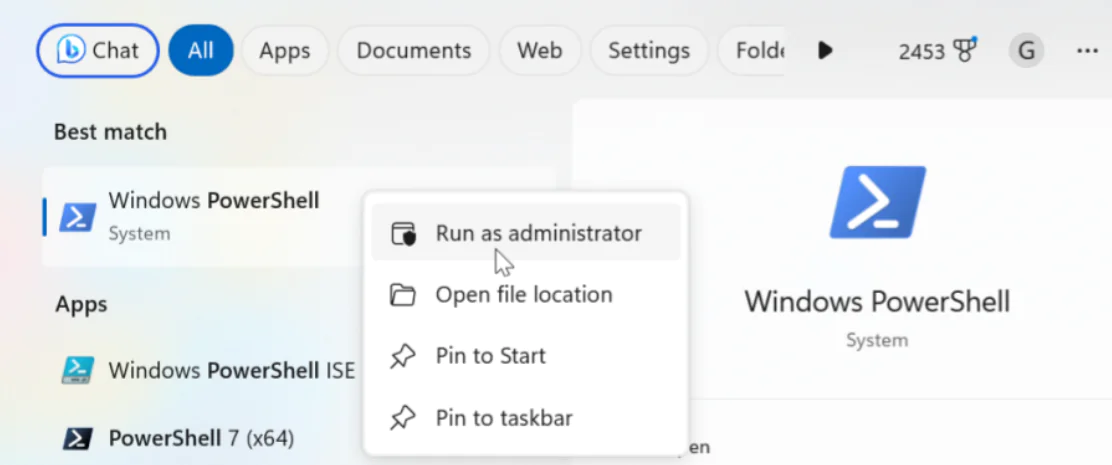The image size is (1112, 465).
Task: Open the Bing Chat filter
Action: click(98, 50)
